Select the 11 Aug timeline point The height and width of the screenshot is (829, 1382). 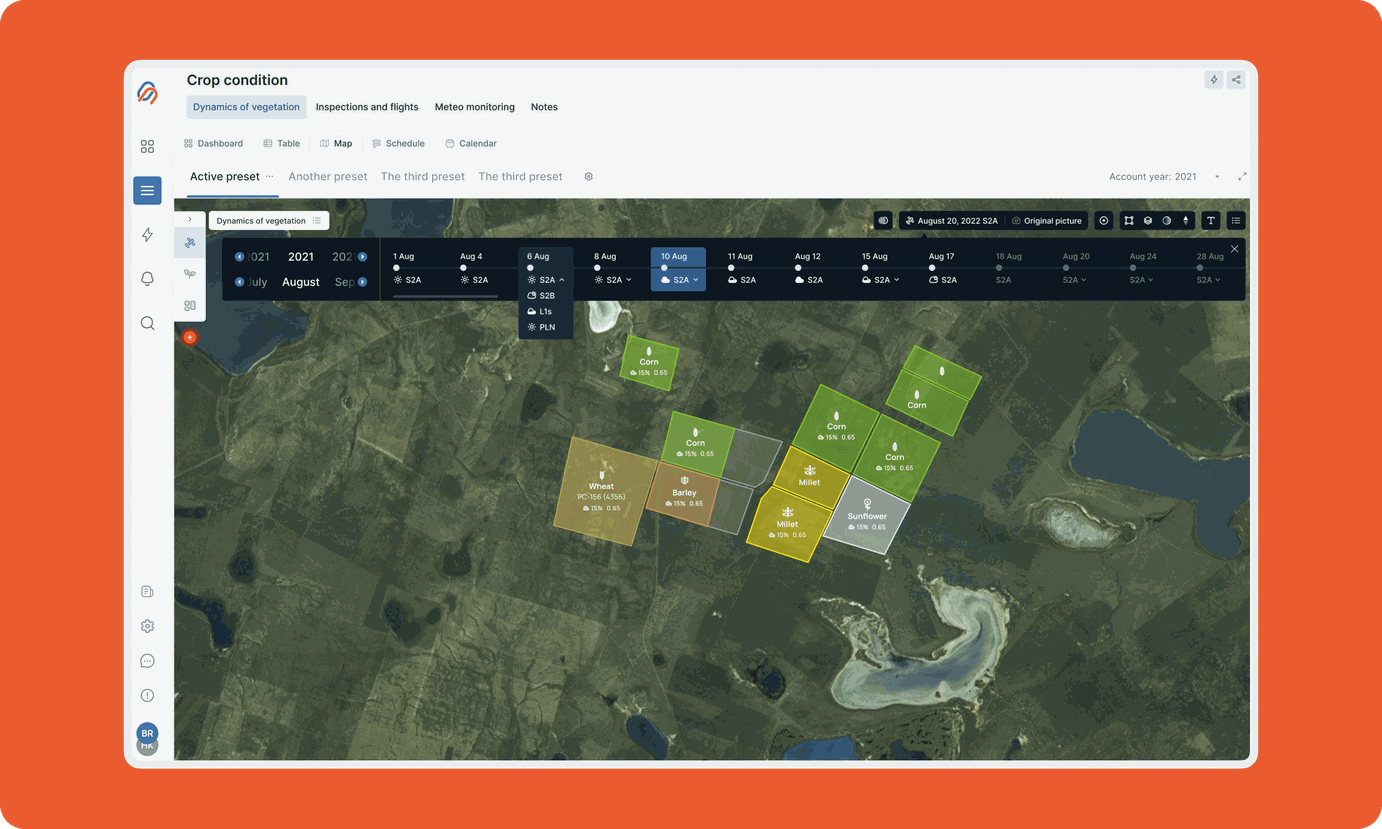pyautogui.click(x=731, y=268)
